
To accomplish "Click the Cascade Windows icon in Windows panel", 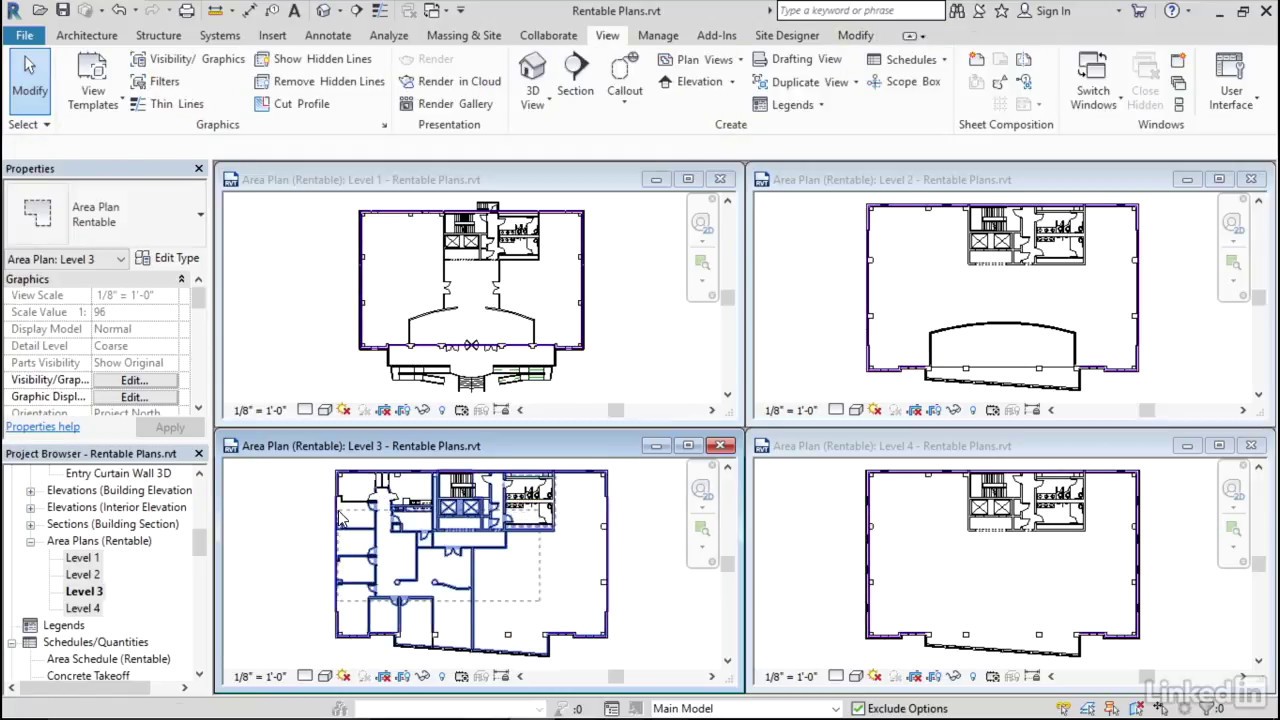I will tap(1178, 82).
